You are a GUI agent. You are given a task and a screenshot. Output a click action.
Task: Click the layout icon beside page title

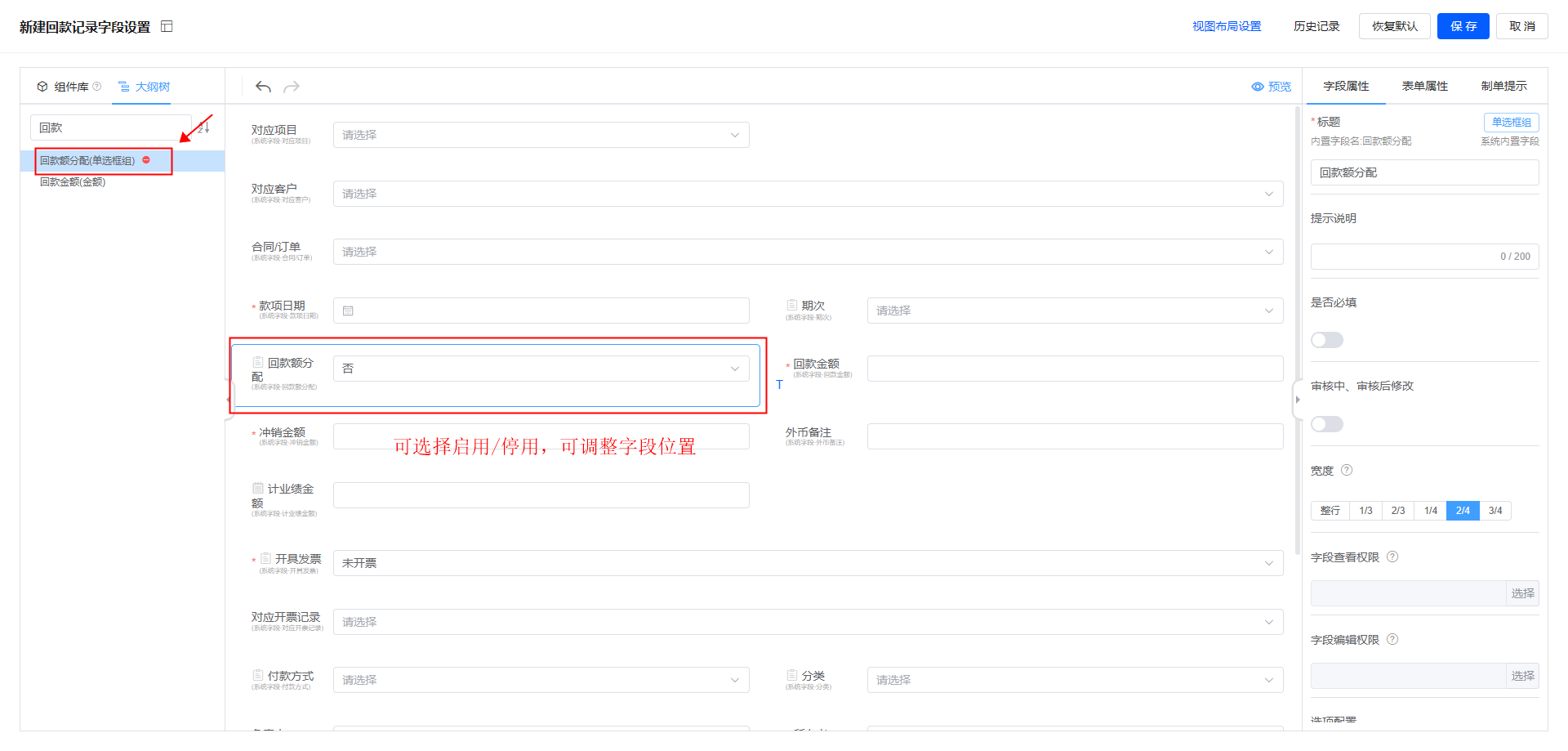tap(167, 27)
